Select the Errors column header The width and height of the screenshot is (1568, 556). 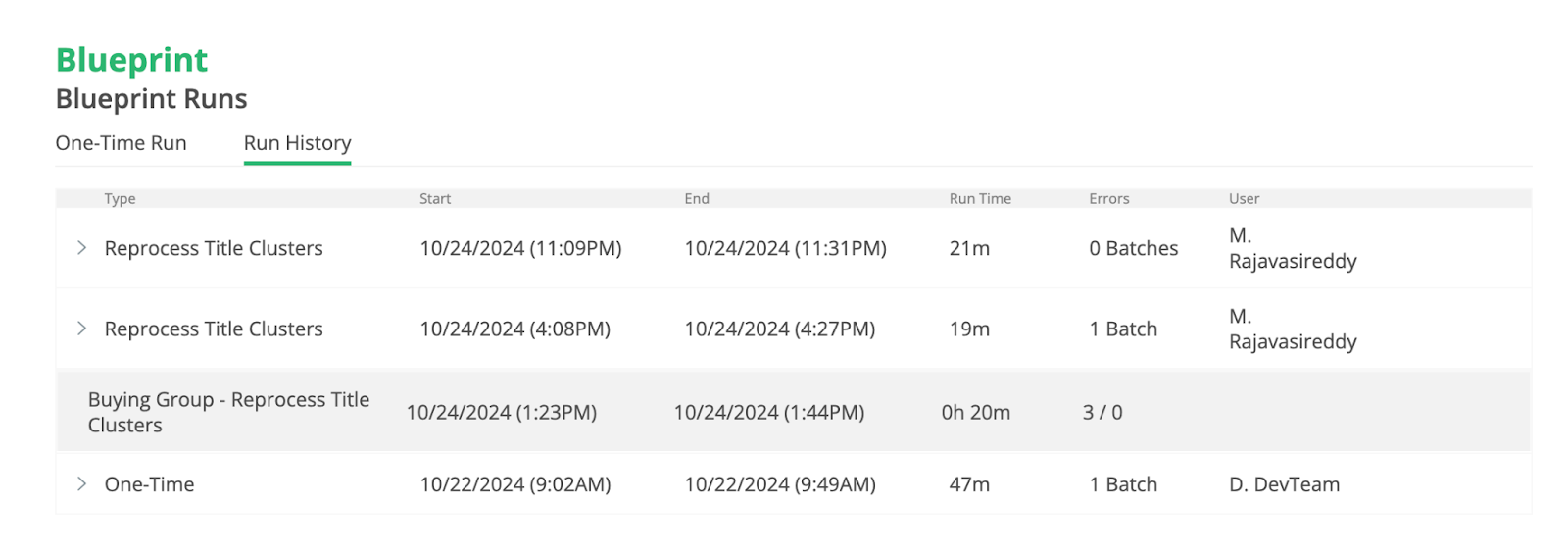coord(1109,199)
